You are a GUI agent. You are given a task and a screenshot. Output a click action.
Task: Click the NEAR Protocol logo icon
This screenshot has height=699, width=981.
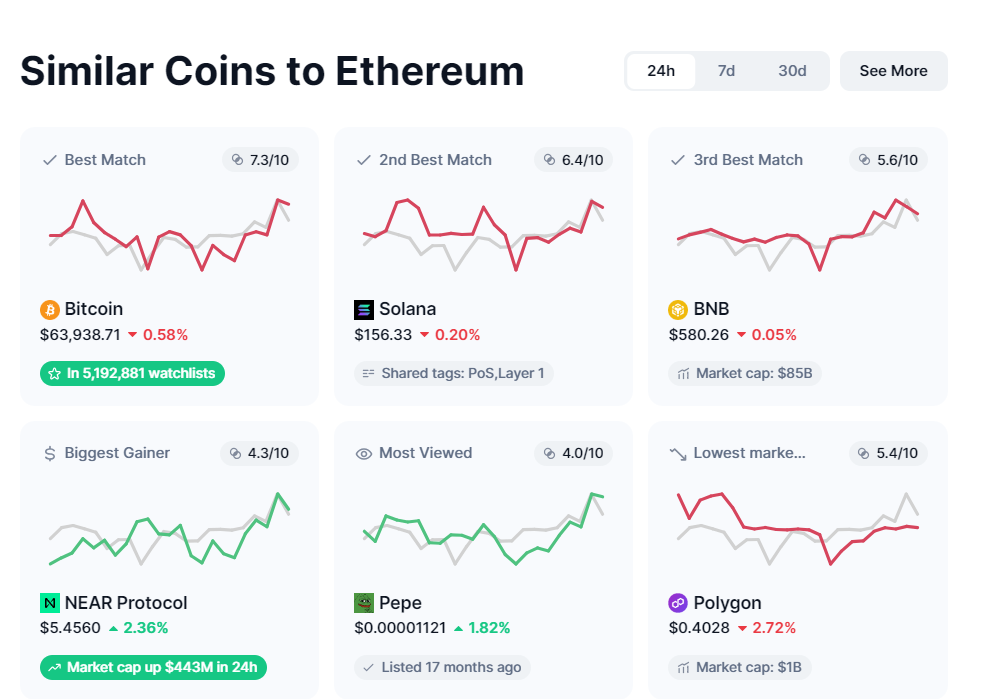click(50, 603)
